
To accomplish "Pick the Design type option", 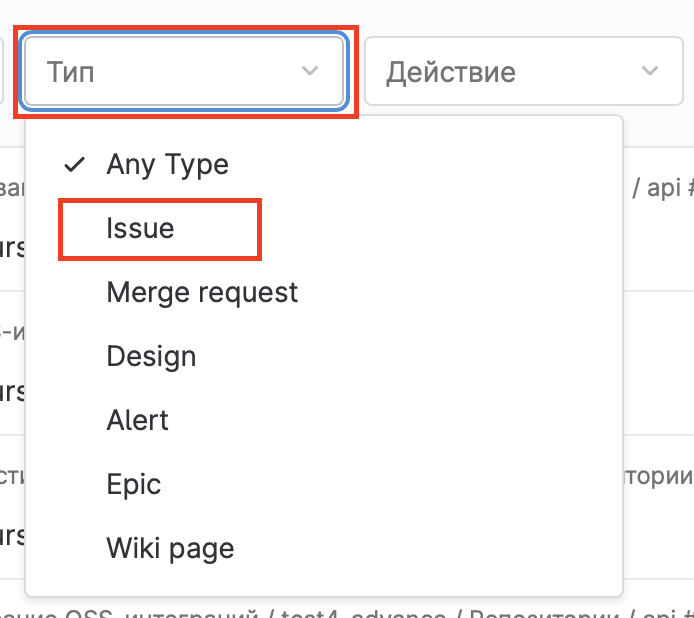I will click(x=151, y=357).
